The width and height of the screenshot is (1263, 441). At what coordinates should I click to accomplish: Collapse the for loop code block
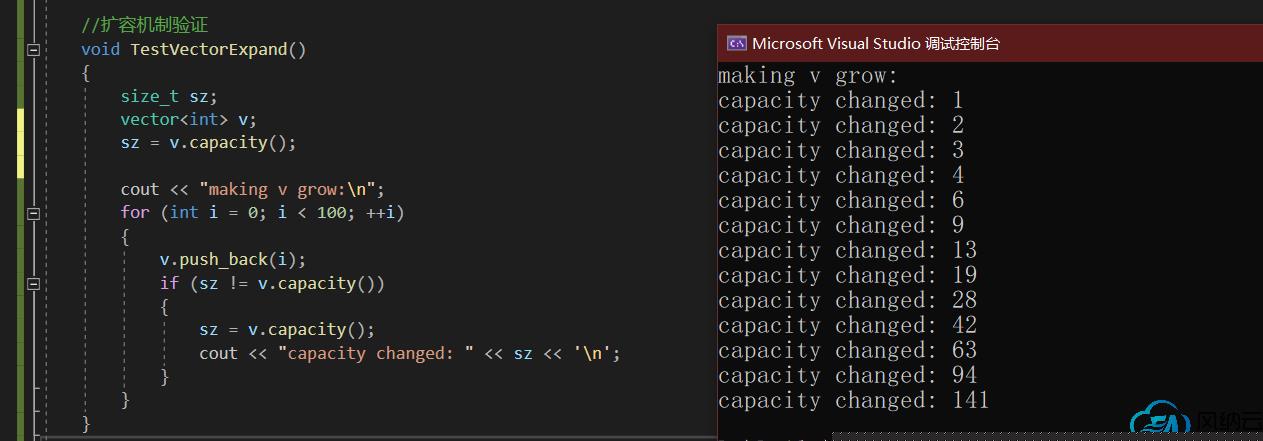pos(33,213)
